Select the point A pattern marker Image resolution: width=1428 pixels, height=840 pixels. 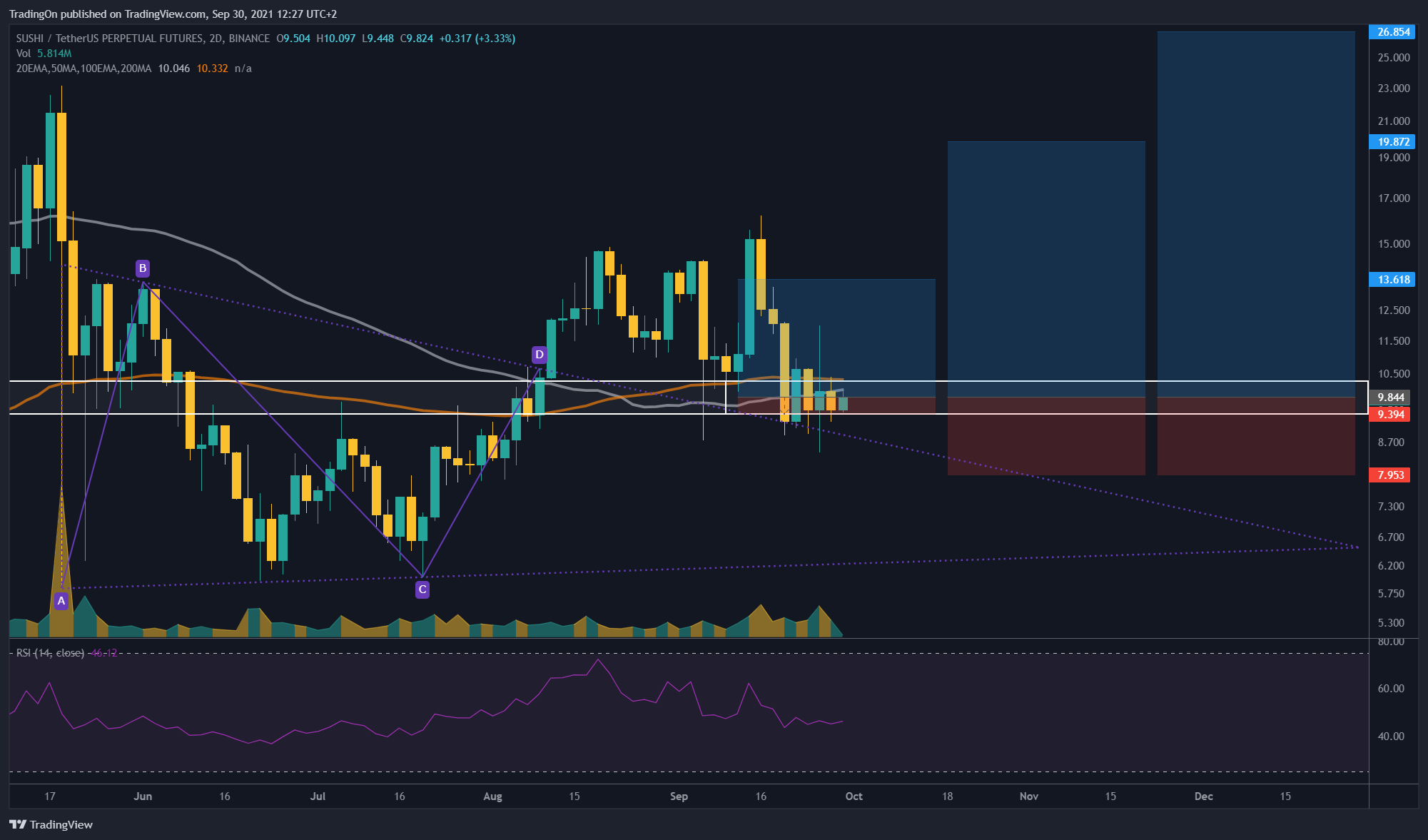61,601
